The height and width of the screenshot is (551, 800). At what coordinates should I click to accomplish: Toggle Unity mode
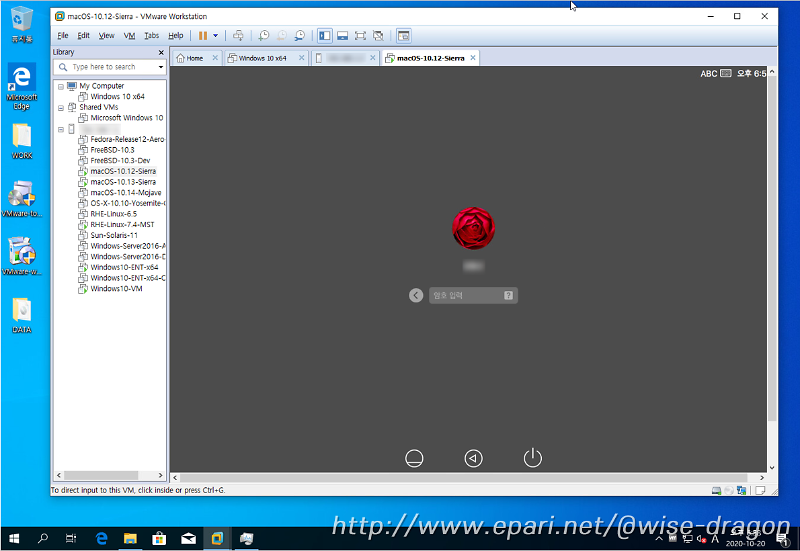tap(378, 36)
